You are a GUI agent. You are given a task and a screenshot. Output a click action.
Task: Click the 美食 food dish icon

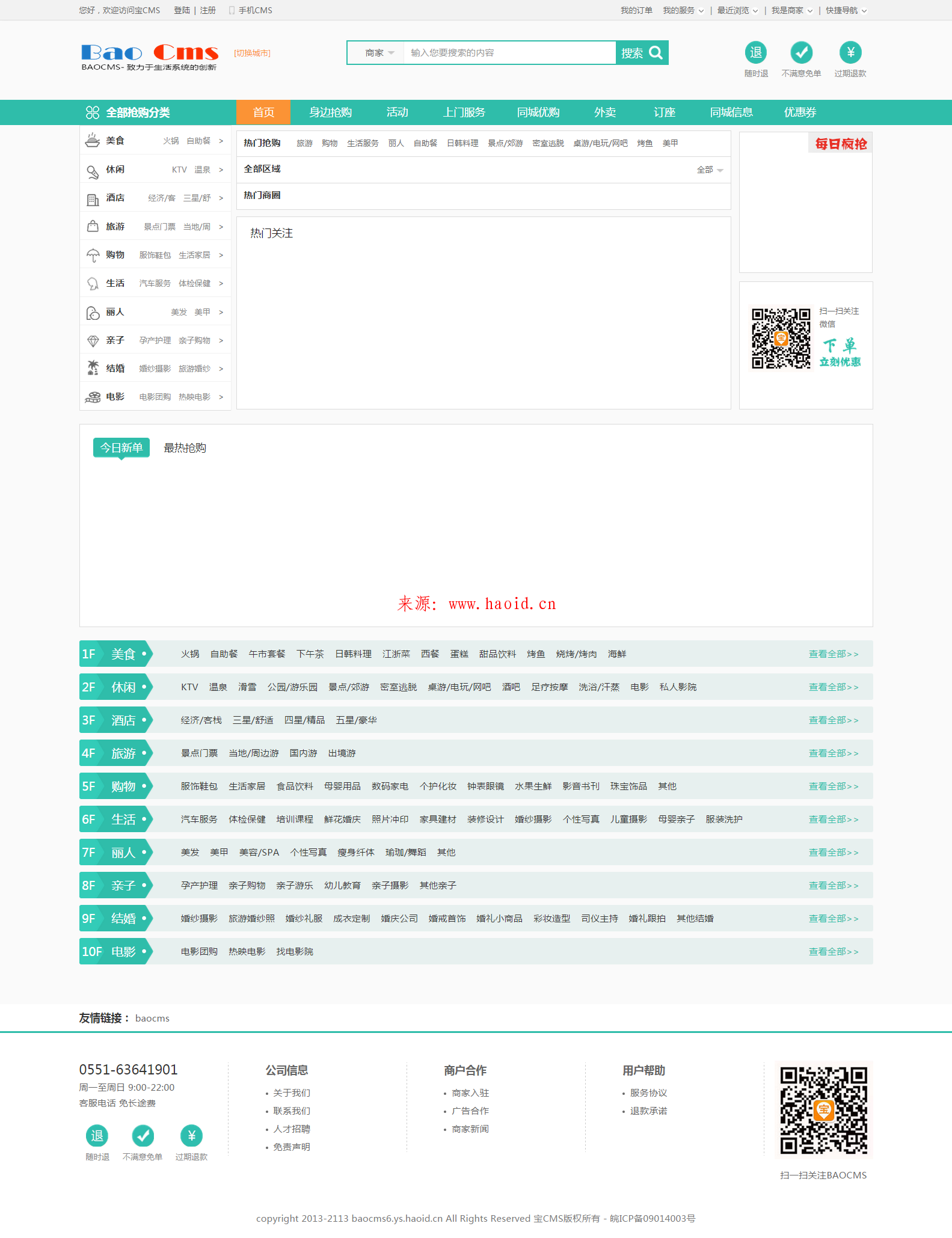93,140
